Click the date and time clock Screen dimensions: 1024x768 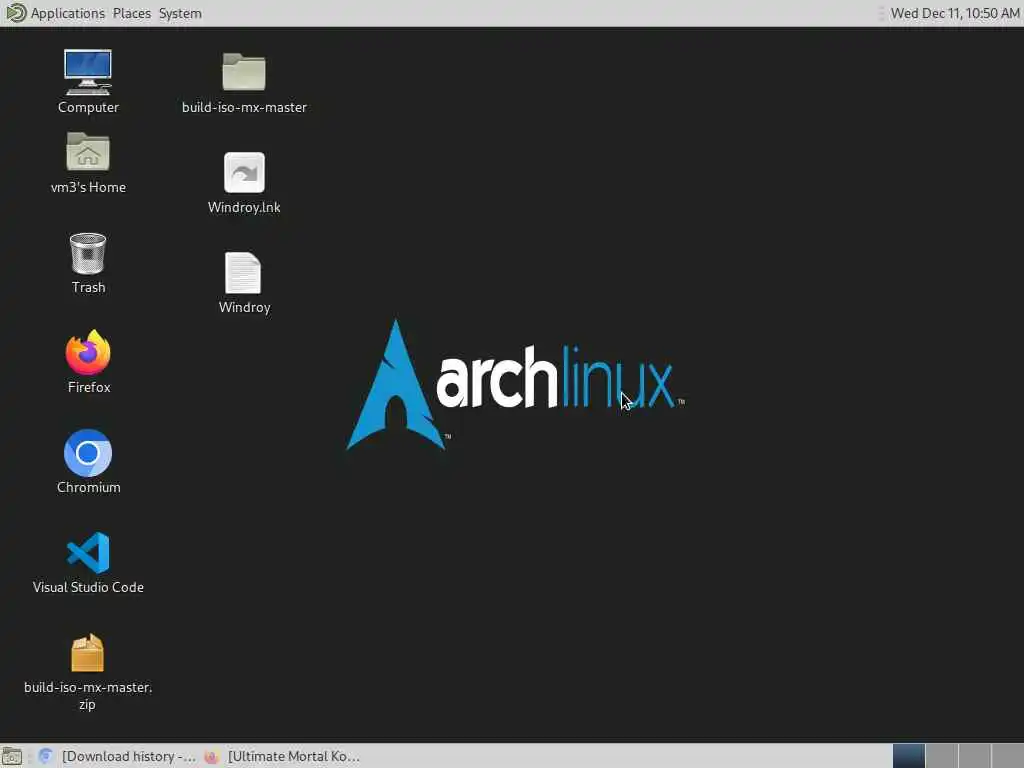point(955,13)
